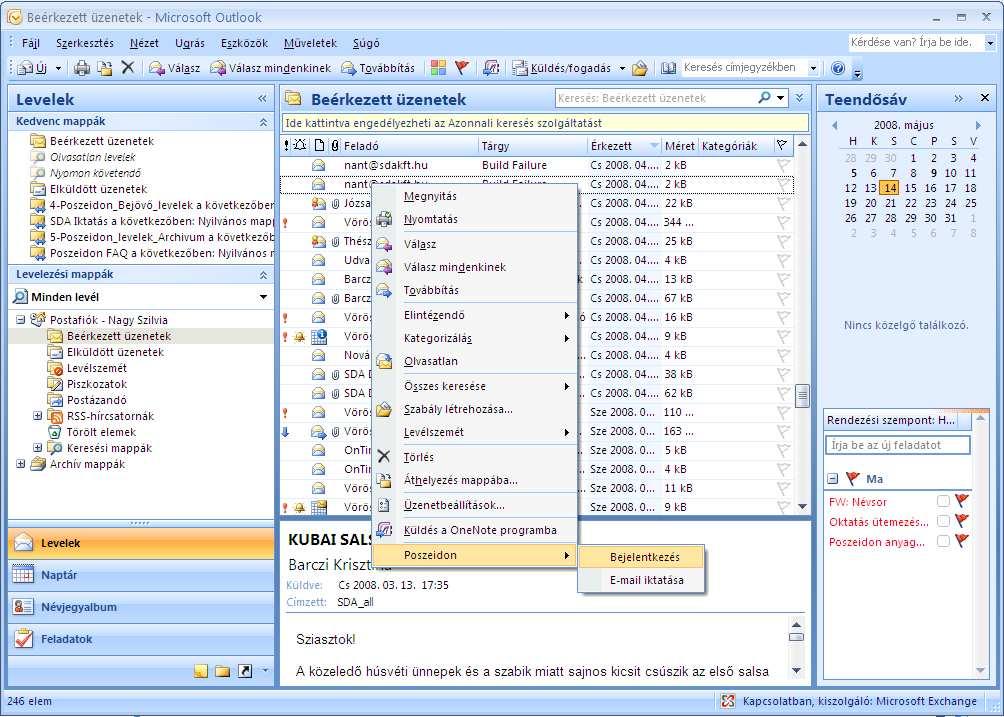Click the Azonnali keresés enable info bar
The image size is (1004, 717).
pos(546,123)
